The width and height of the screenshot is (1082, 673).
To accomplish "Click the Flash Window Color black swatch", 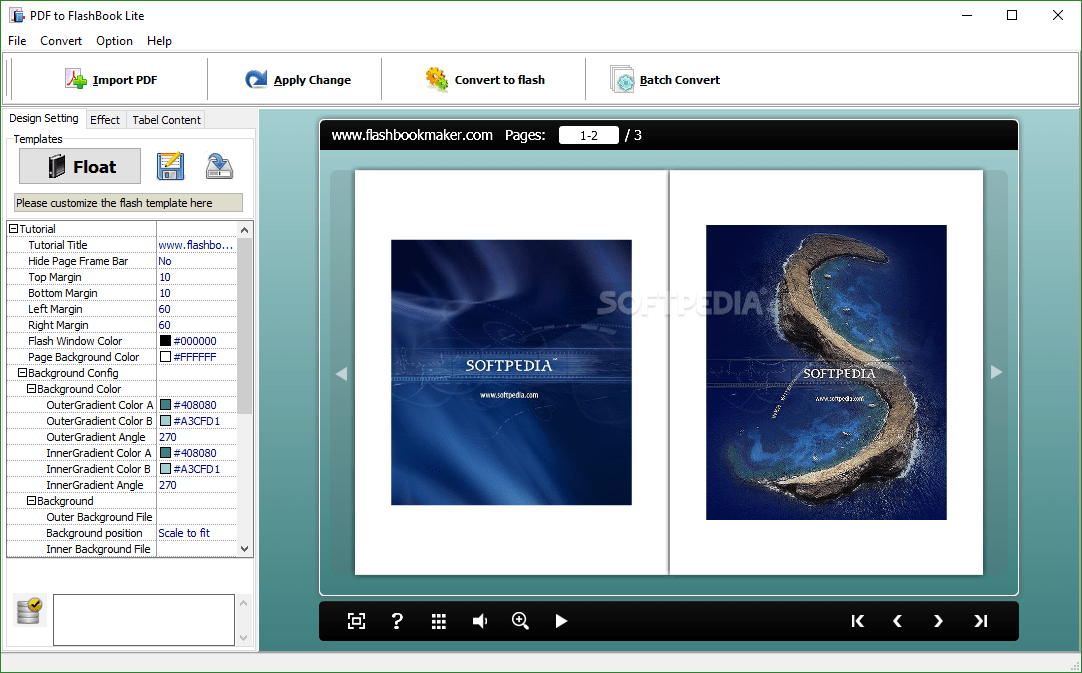I will (x=166, y=340).
